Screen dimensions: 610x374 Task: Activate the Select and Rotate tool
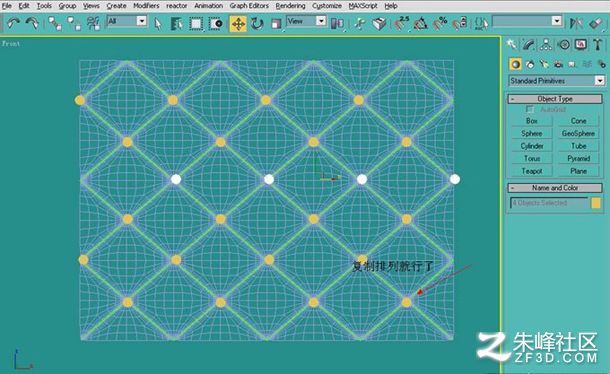[257, 24]
